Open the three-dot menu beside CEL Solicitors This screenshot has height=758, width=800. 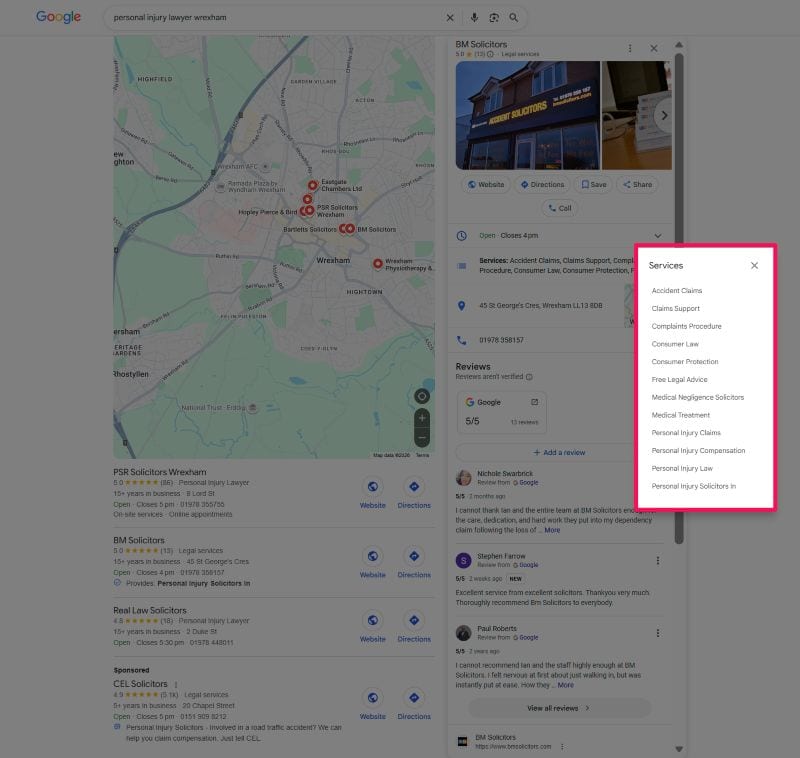click(176, 685)
